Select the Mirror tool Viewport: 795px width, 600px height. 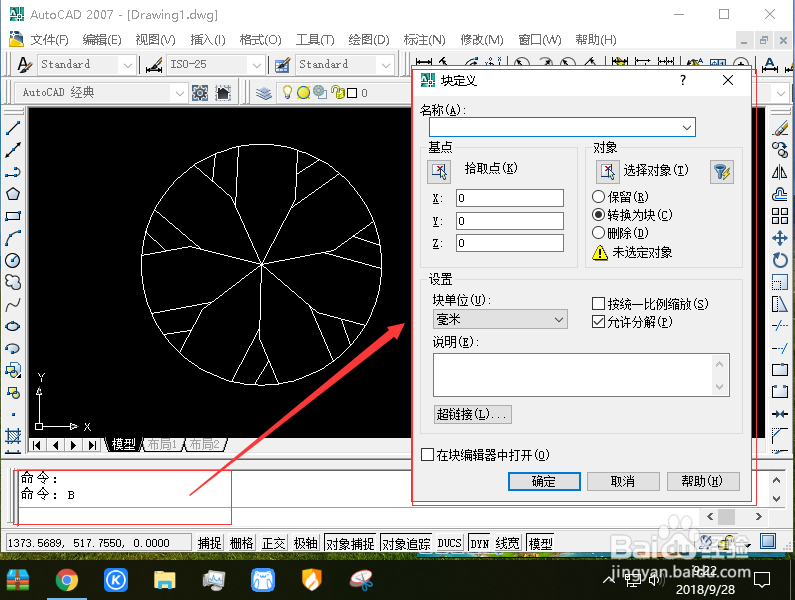[780, 172]
